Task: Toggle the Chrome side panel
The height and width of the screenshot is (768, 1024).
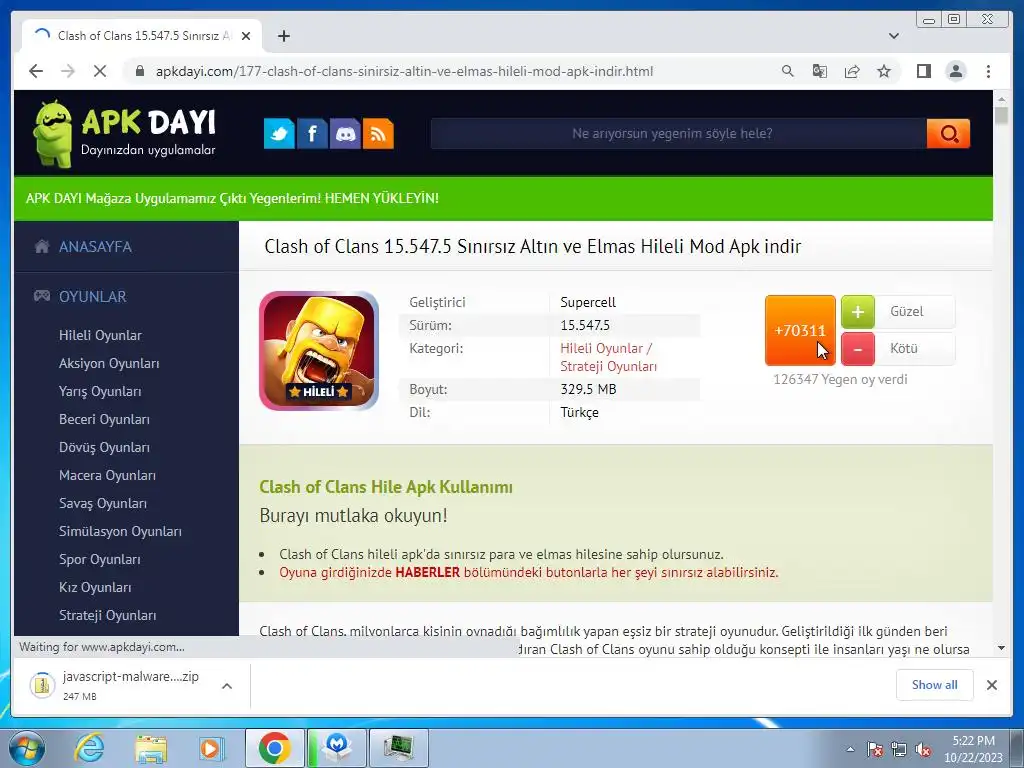Action: [x=923, y=71]
